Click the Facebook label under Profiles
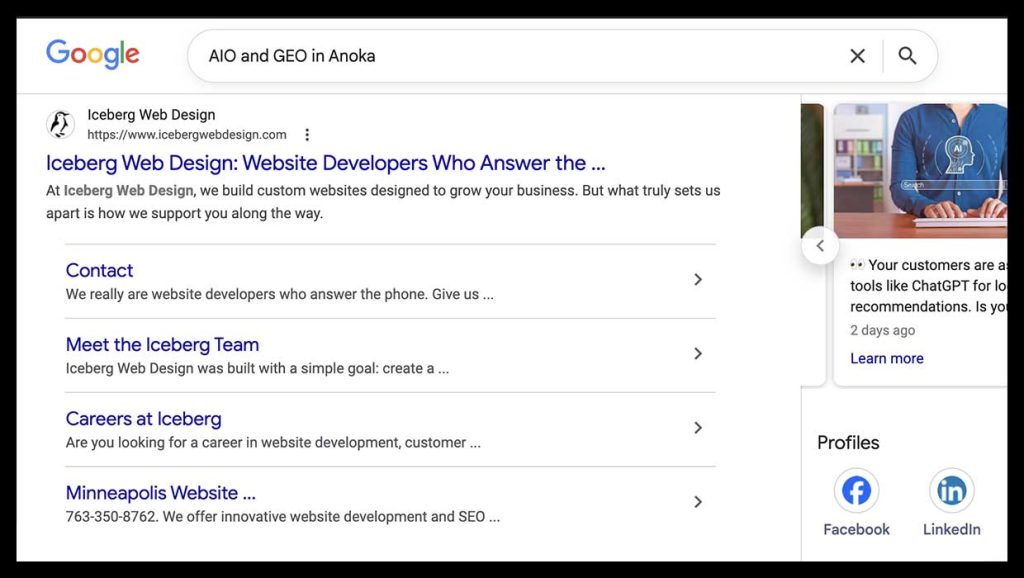The width and height of the screenshot is (1024, 578). (x=856, y=530)
